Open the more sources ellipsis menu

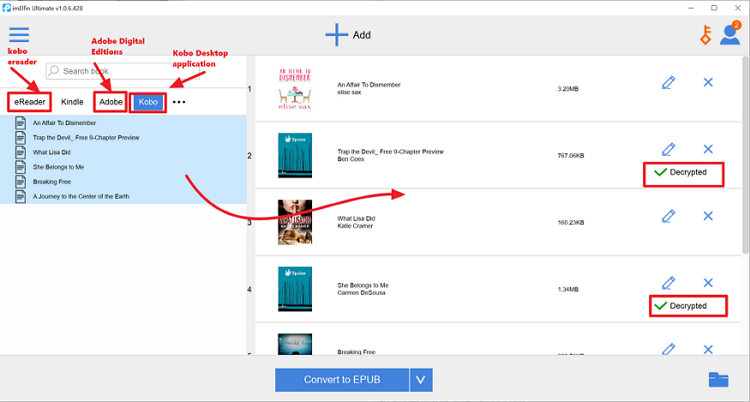179,102
